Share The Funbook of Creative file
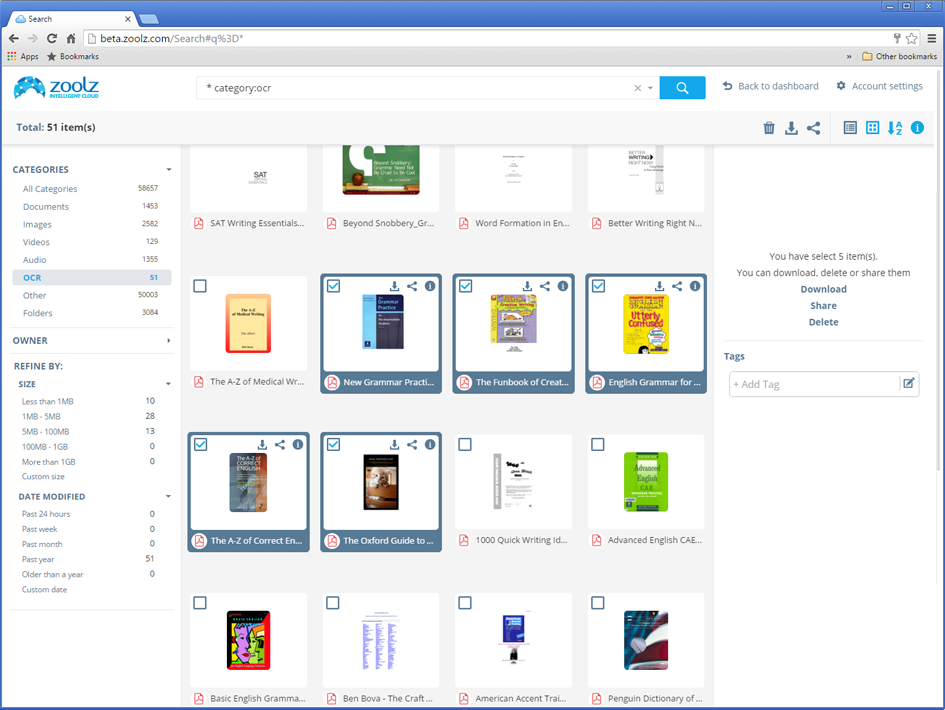The image size is (945, 710). tap(545, 286)
